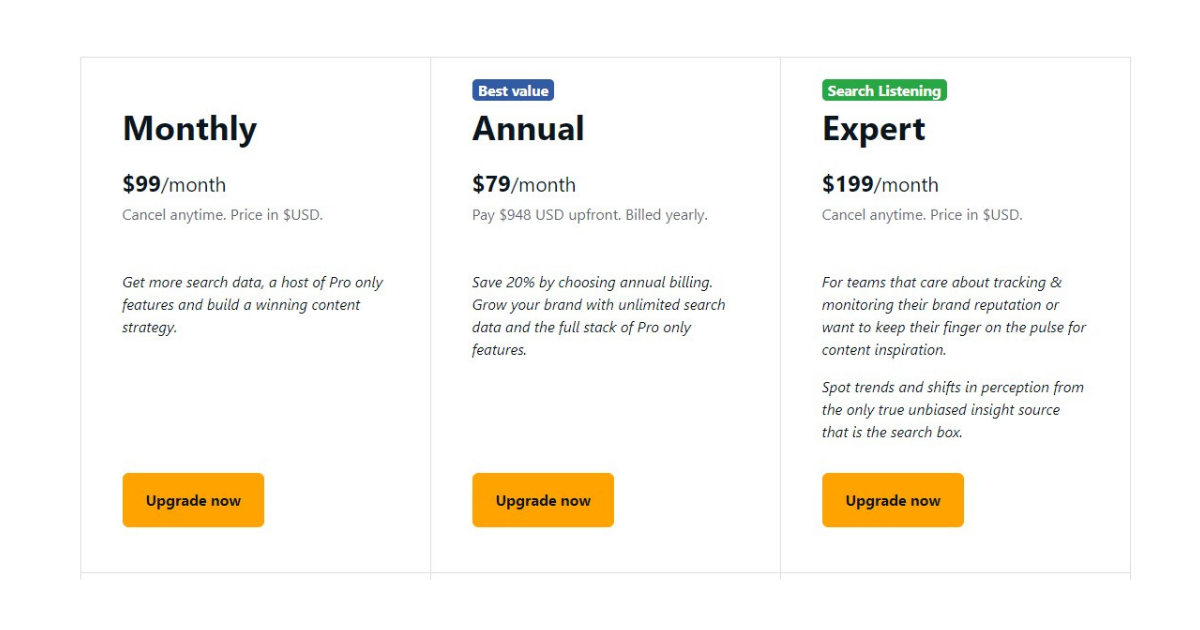Click the Get more search data description
Image resolution: width=1200 pixels, height=630 pixels.
click(x=252, y=305)
